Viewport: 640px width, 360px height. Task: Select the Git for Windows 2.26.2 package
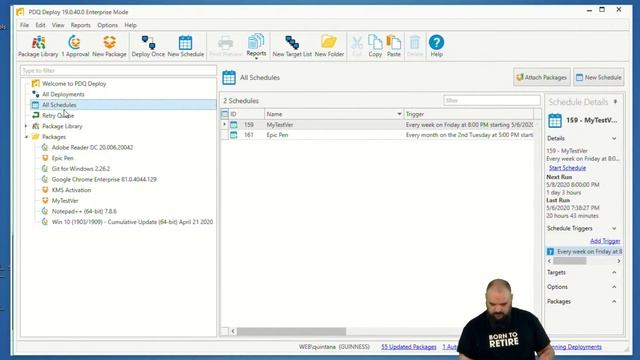coord(81,169)
